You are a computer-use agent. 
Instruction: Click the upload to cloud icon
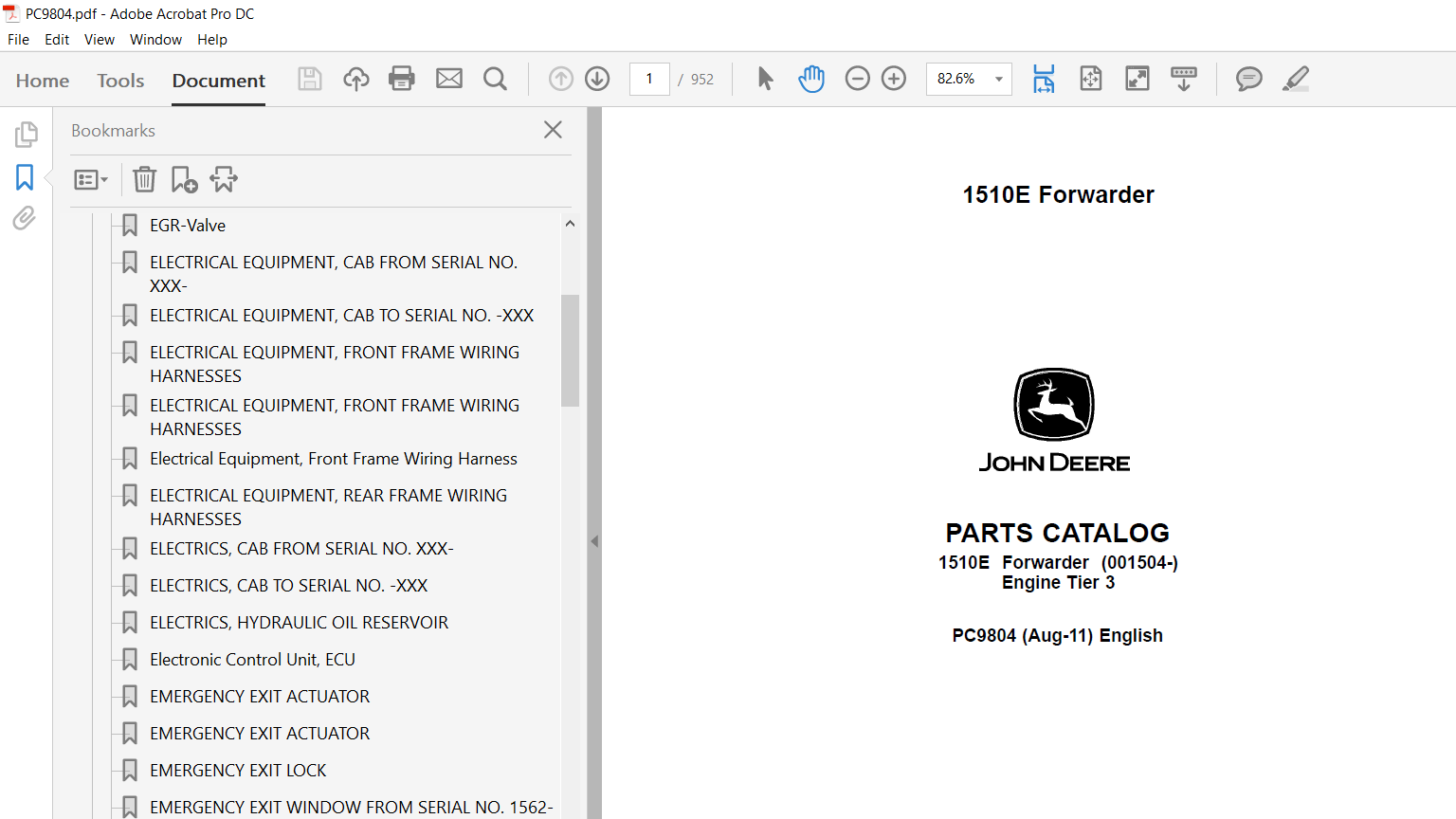(356, 79)
